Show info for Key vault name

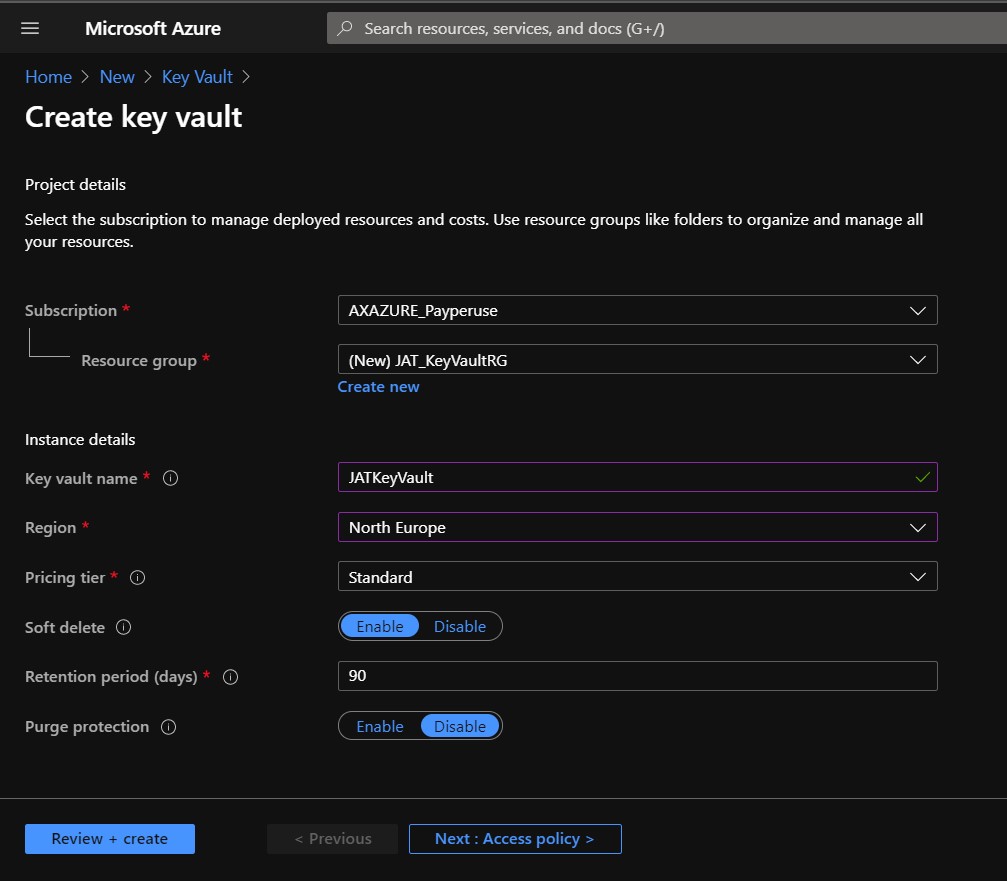[170, 478]
